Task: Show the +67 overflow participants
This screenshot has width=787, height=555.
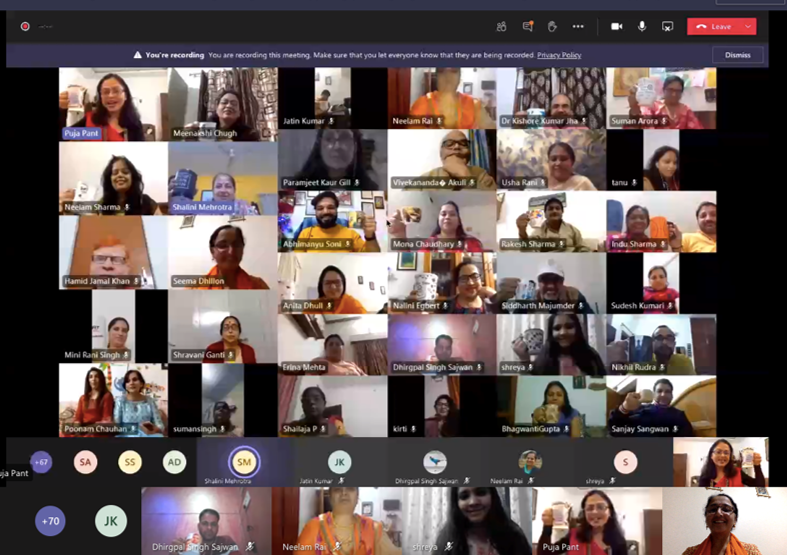Action: tap(41, 462)
